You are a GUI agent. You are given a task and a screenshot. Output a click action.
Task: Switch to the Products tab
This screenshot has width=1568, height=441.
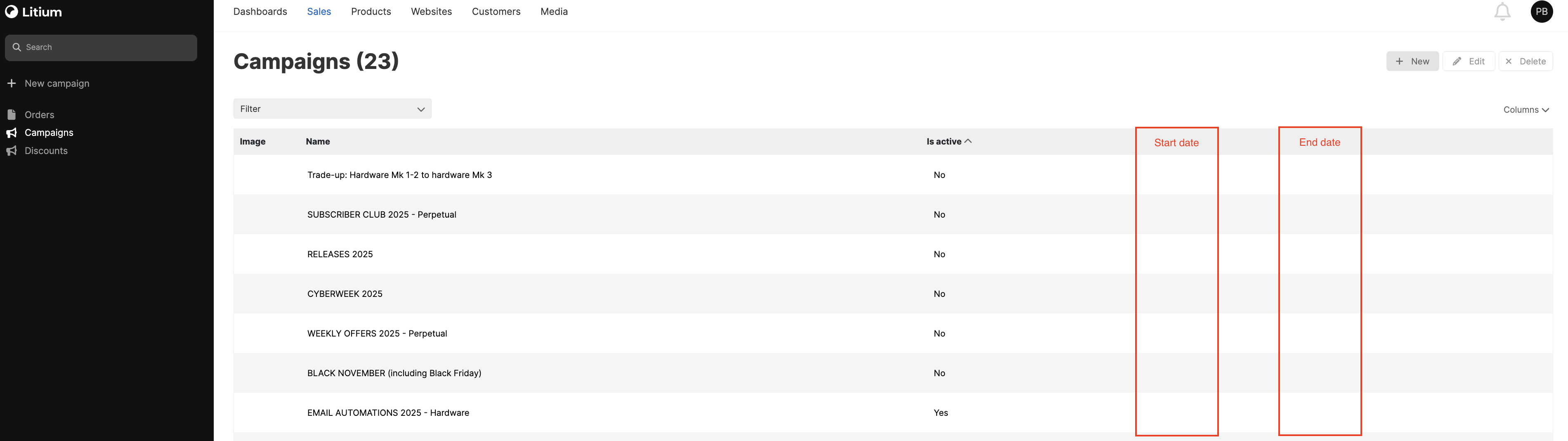(x=371, y=12)
